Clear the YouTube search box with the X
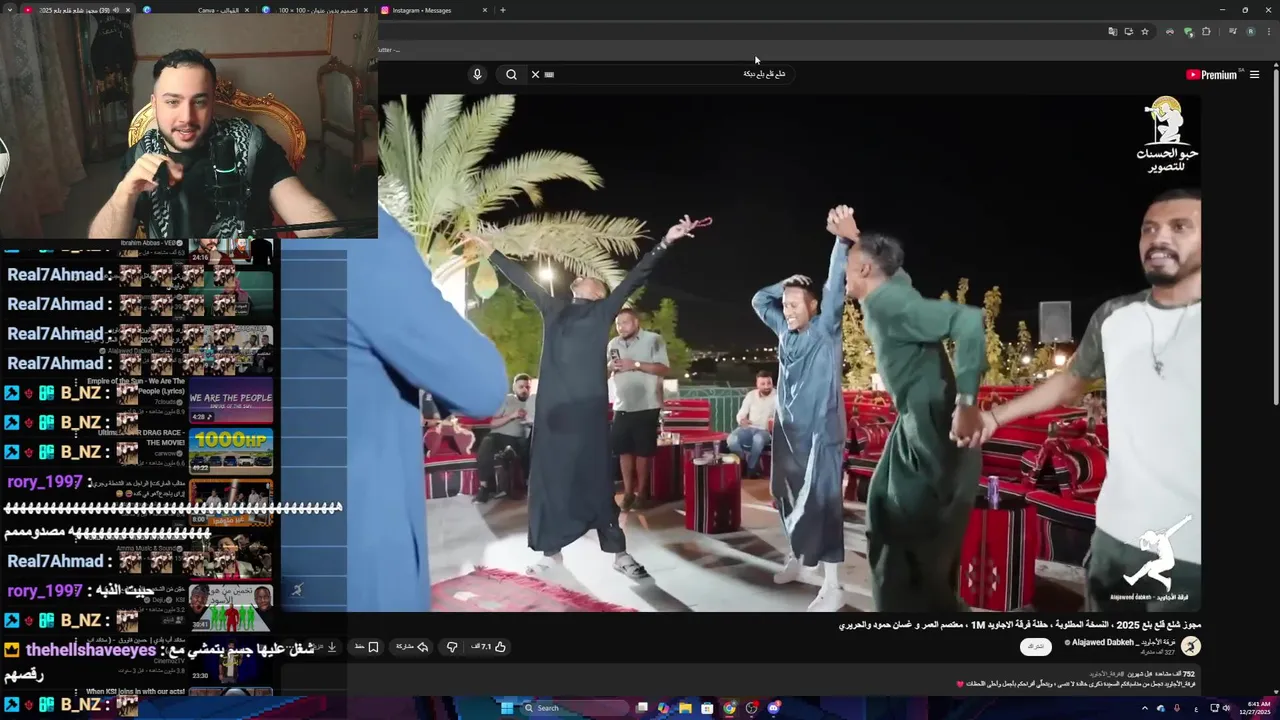Screen dimensions: 1280x720 pyautogui.click(x=535, y=74)
